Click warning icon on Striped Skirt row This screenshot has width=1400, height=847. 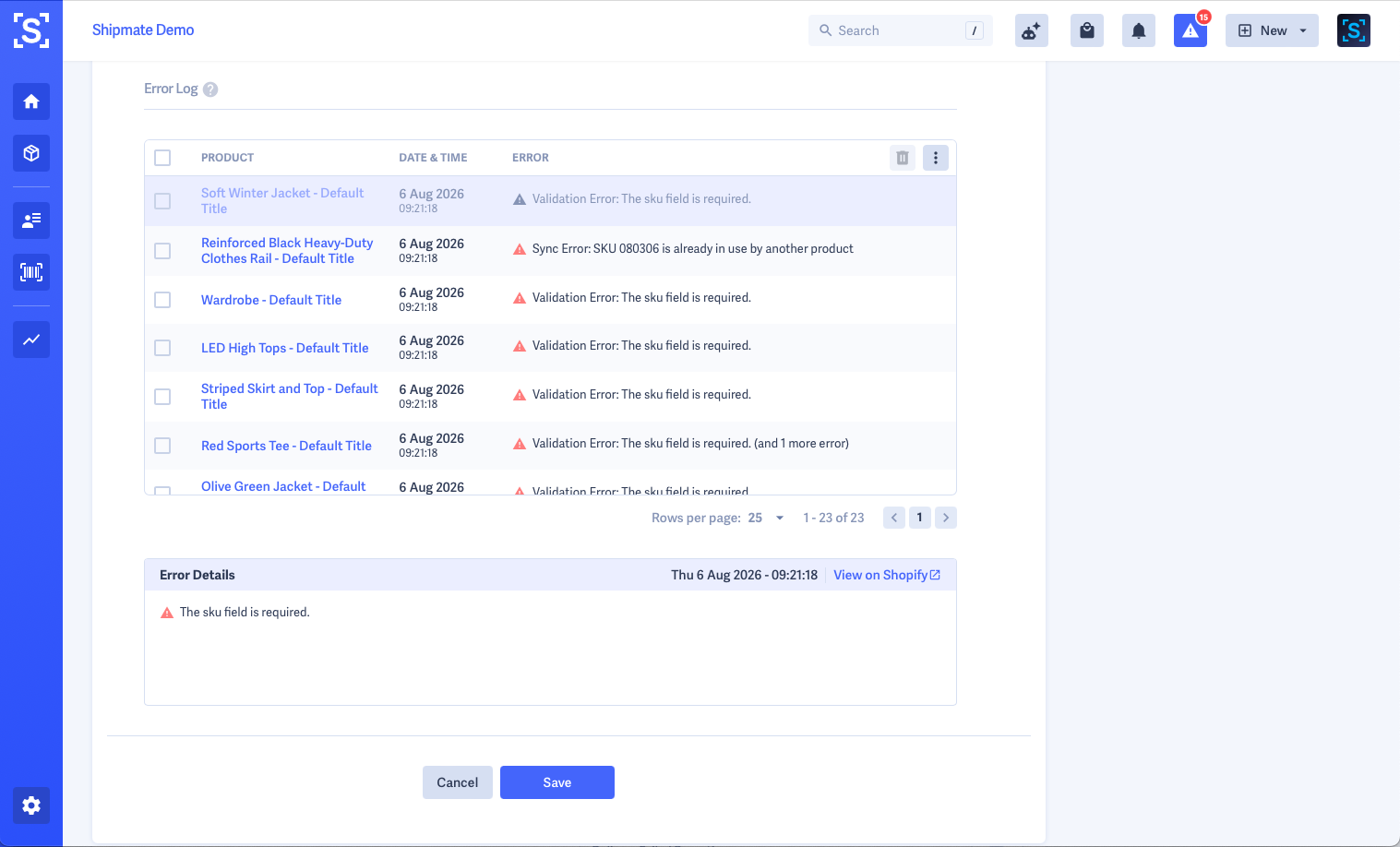(520, 395)
